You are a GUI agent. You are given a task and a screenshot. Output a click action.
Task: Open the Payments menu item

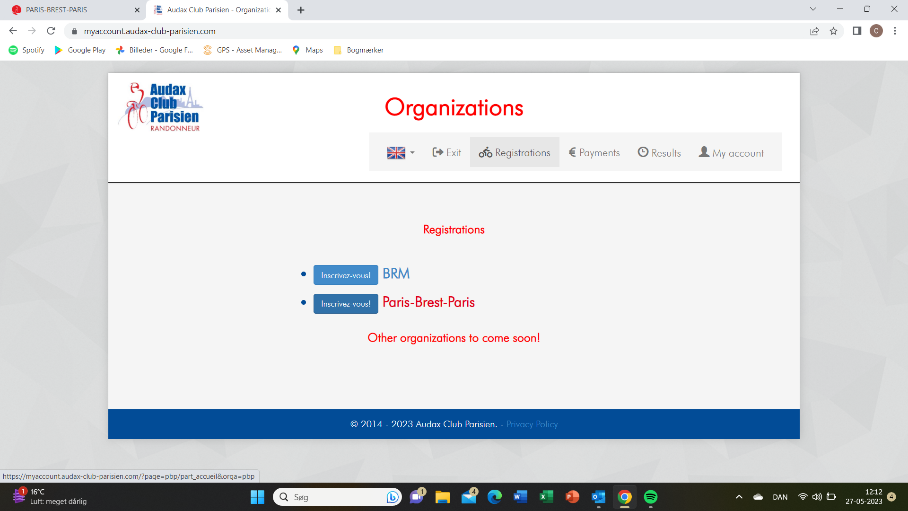[594, 152]
